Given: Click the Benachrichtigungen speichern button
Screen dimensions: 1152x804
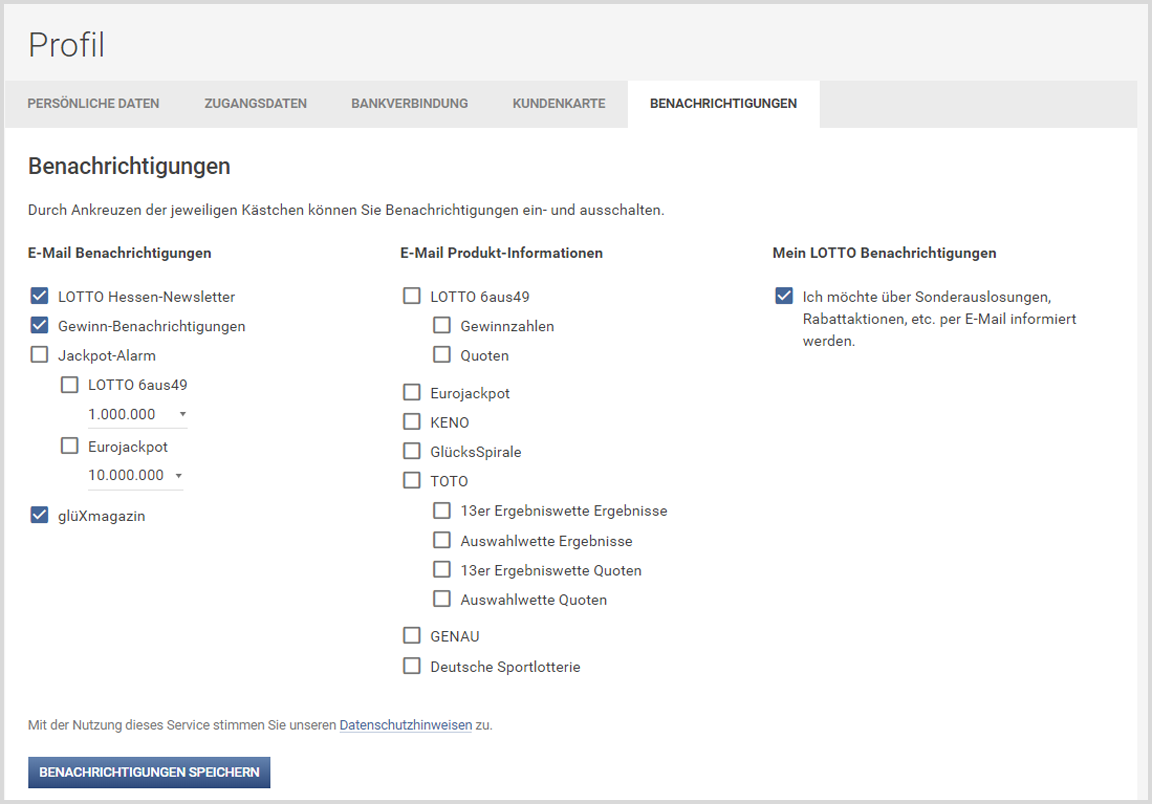Looking at the screenshot, I should (x=149, y=772).
